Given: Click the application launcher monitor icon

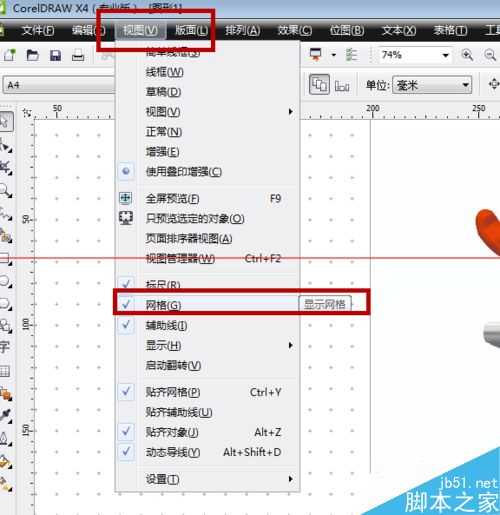Looking at the screenshot, I should (315, 54).
